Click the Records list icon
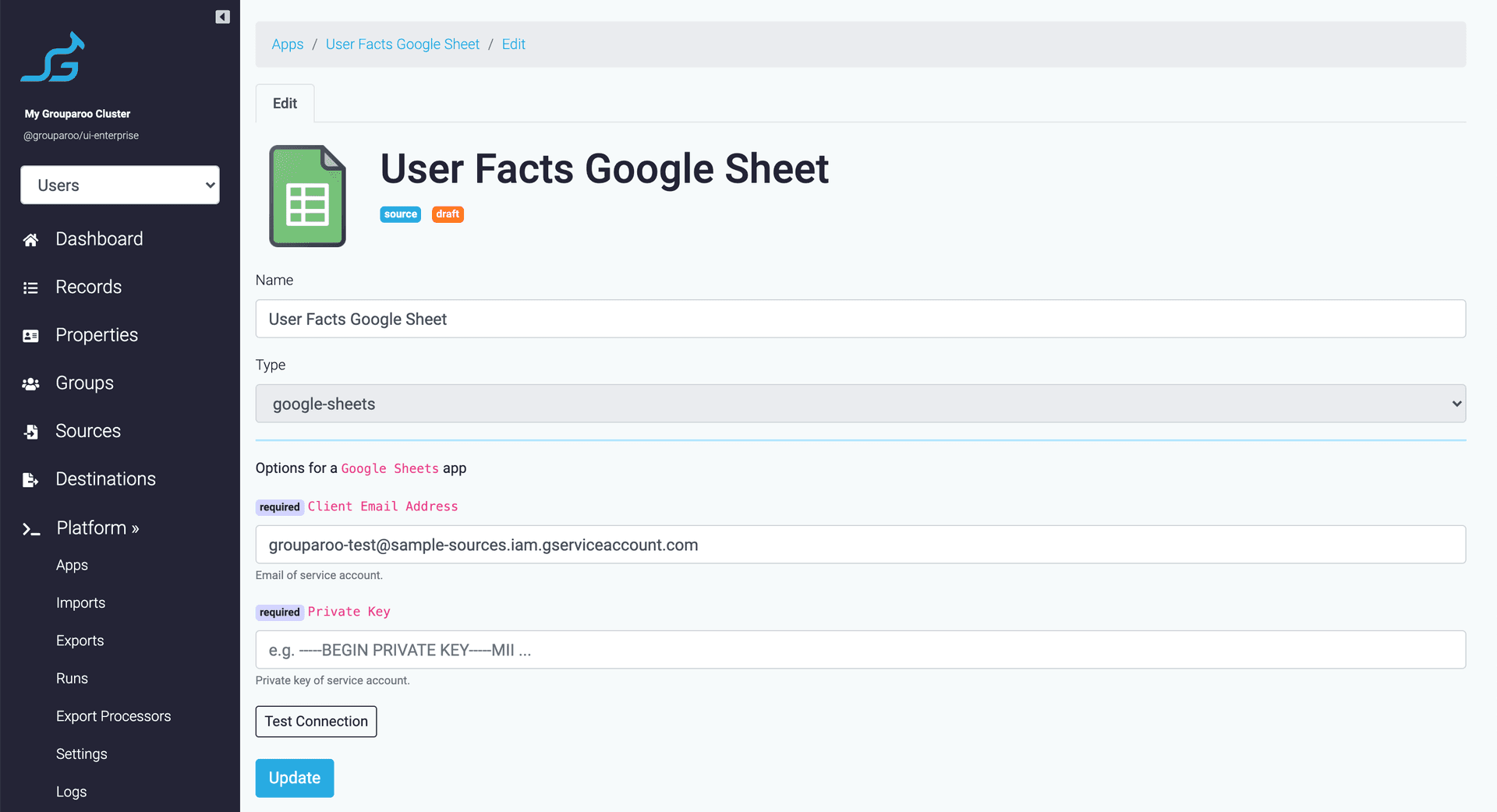This screenshot has width=1497, height=812. (30, 288)
